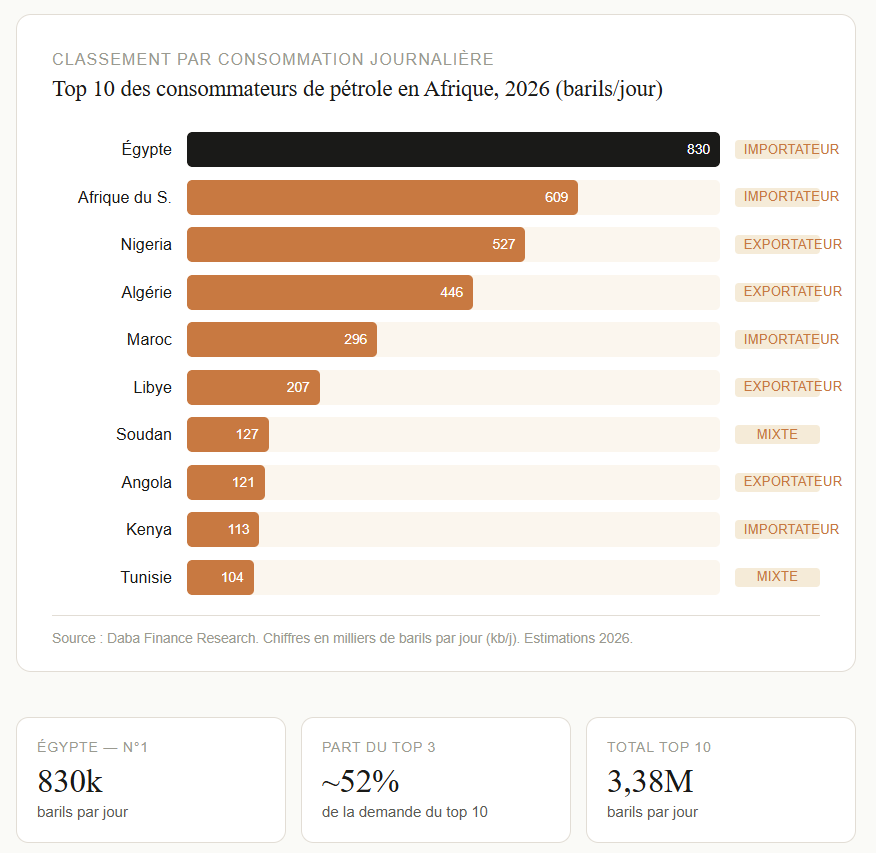The width and height of the screenshot is (876, 853).
Task: Click the EXPORTATEUR badge next to Nigeria
Action: pyautogui.click(x=778, y=245)
